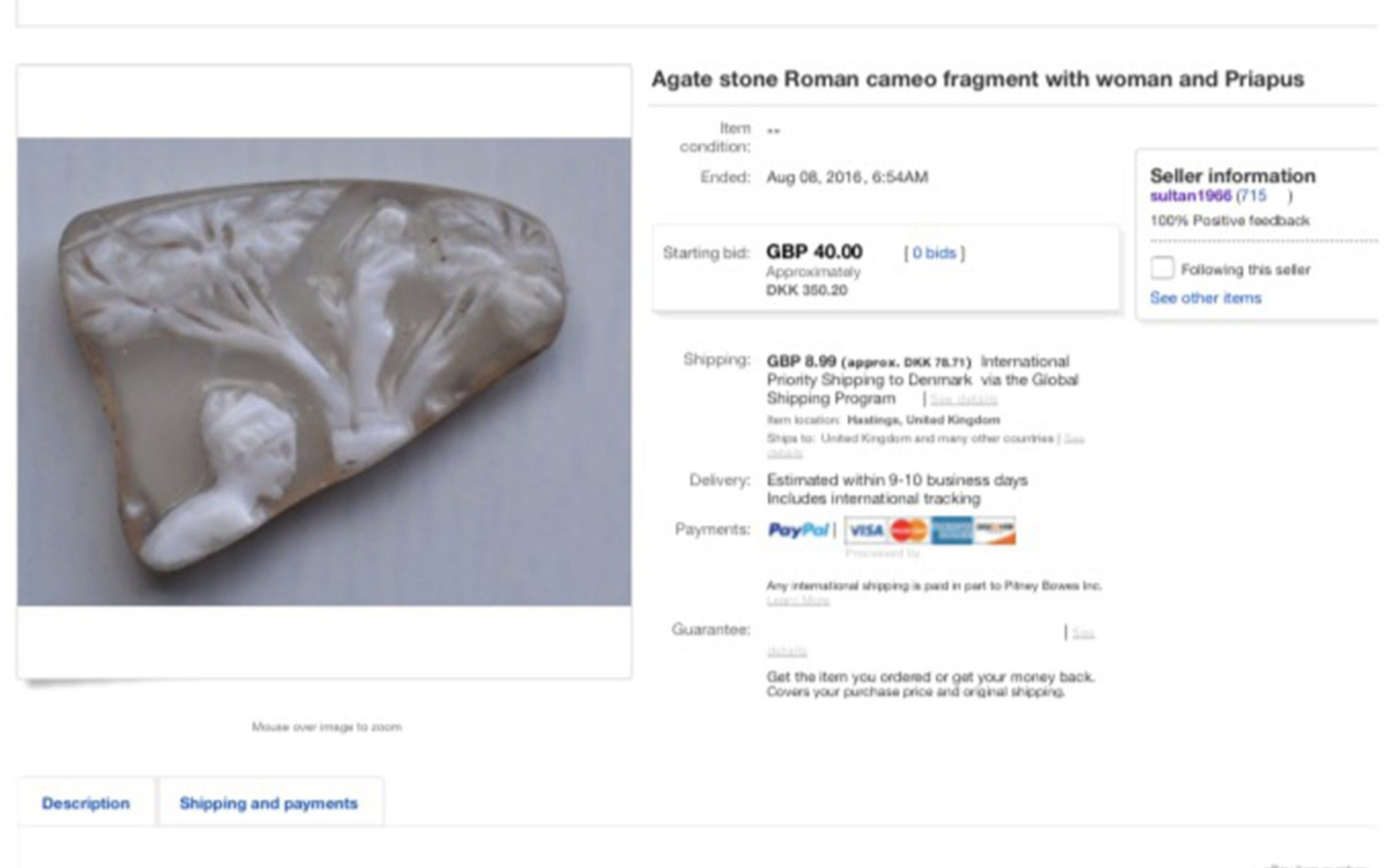Click the Mastercard payment icon
Viewport: 1389px width, 868px height.
click(x=909, y=531)
